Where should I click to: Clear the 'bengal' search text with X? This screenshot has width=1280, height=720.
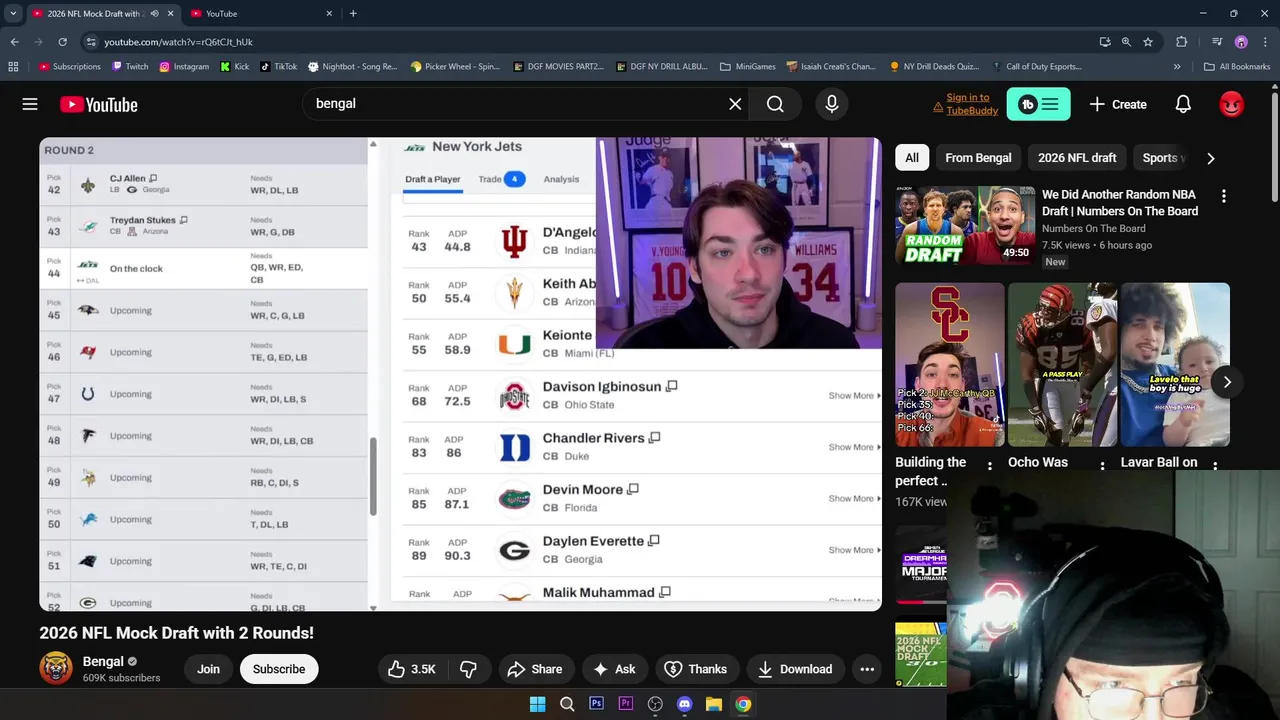click(x=735, y=104)
